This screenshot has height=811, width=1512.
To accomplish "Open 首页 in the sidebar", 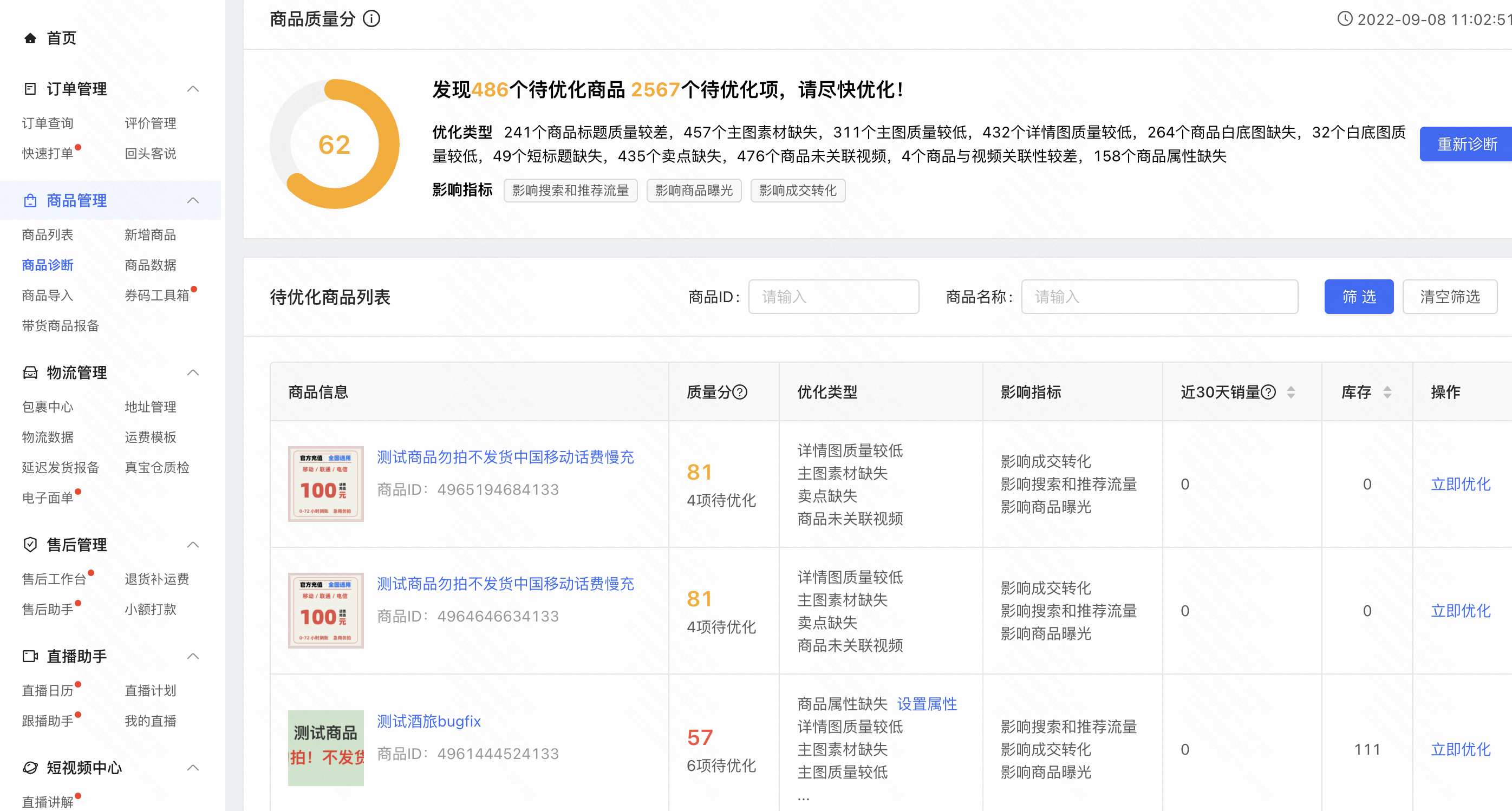I will click(62, 38).
